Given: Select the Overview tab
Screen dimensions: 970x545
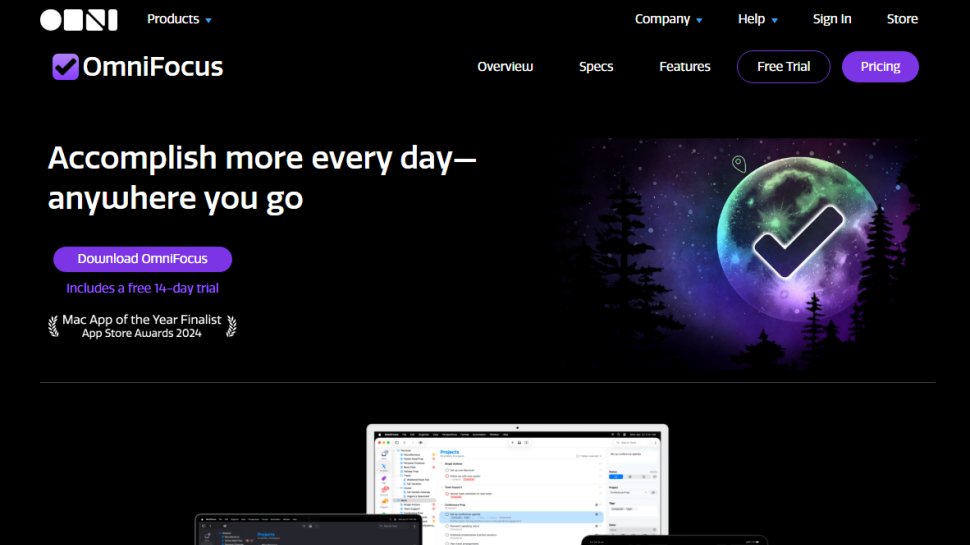Looking at the screenshot, I should point(505,66).
